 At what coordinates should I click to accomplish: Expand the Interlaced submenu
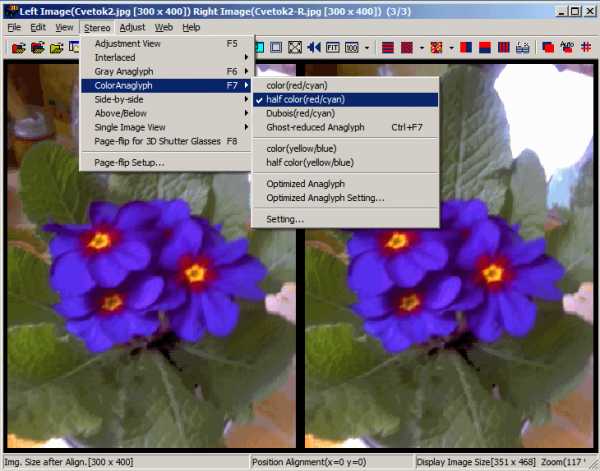click(166, 57)
